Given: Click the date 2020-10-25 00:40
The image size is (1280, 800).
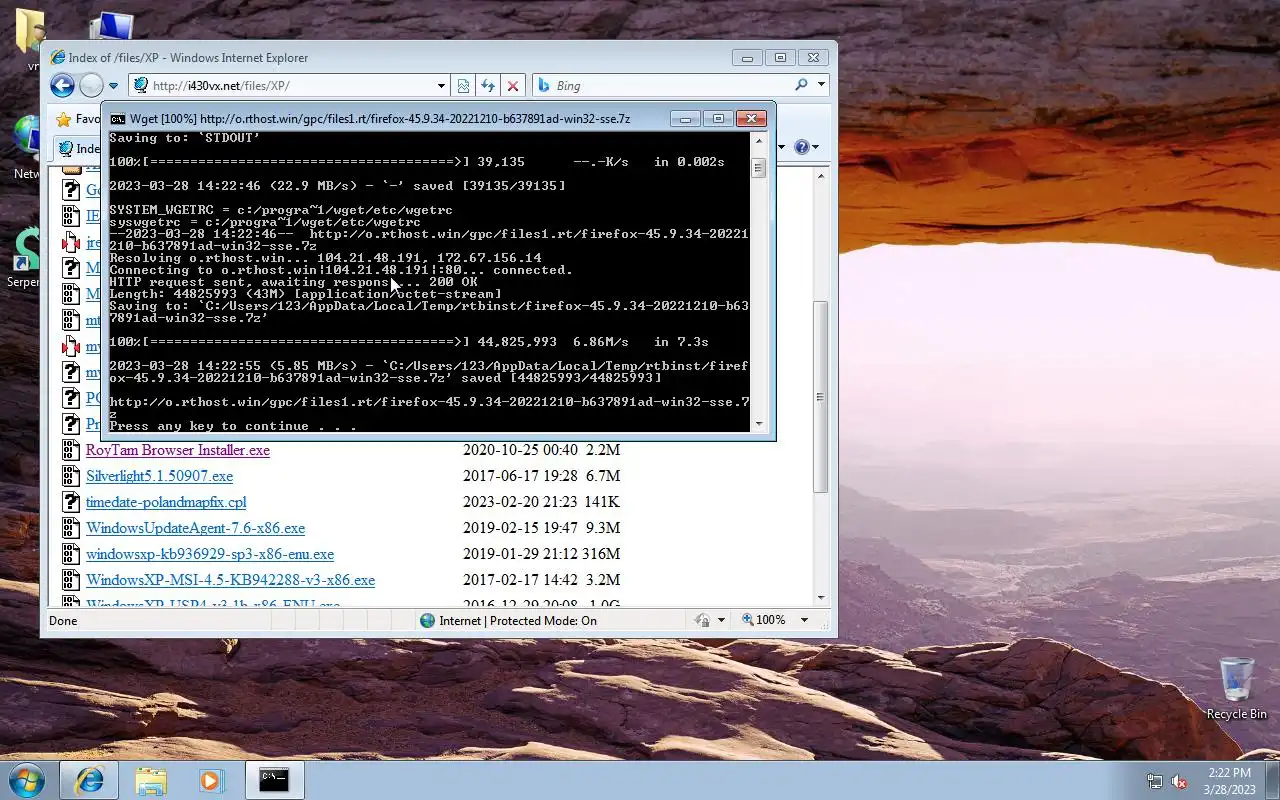Looking at the screenshot, I should tap(520, 450).
